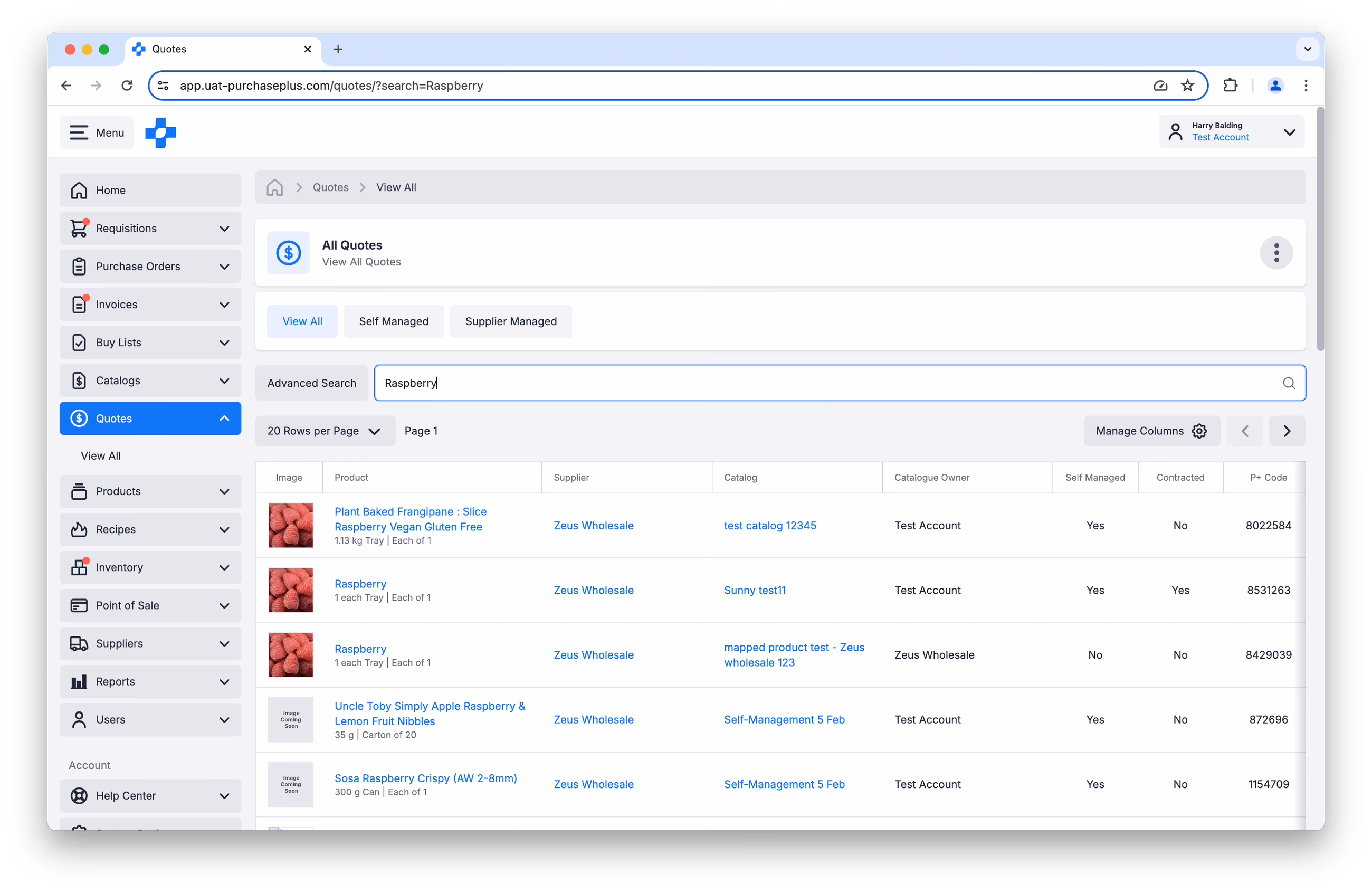Open mapped product test - Zeus wholesale 123
The height and width of the screenshot is (893, 1372).
pos(794,655)
